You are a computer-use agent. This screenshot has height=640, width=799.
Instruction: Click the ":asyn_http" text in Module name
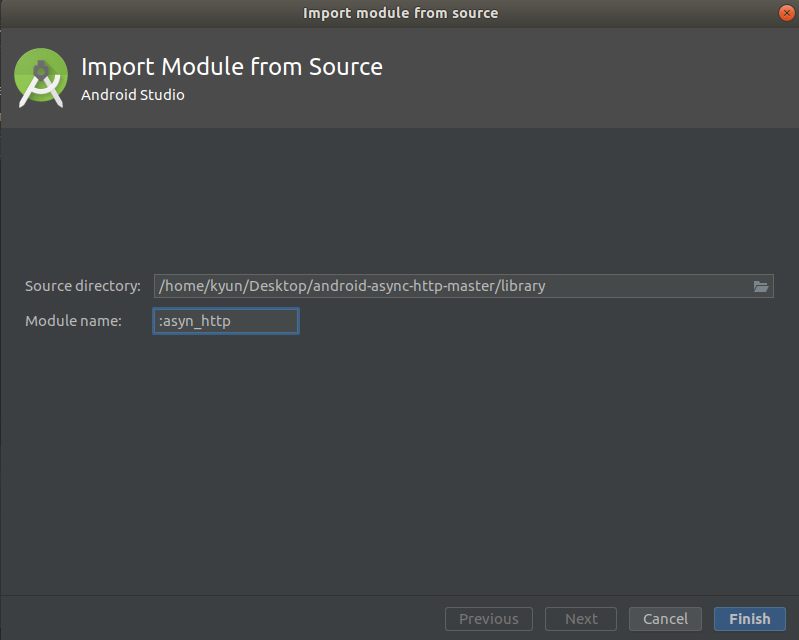tap(195, 321)
